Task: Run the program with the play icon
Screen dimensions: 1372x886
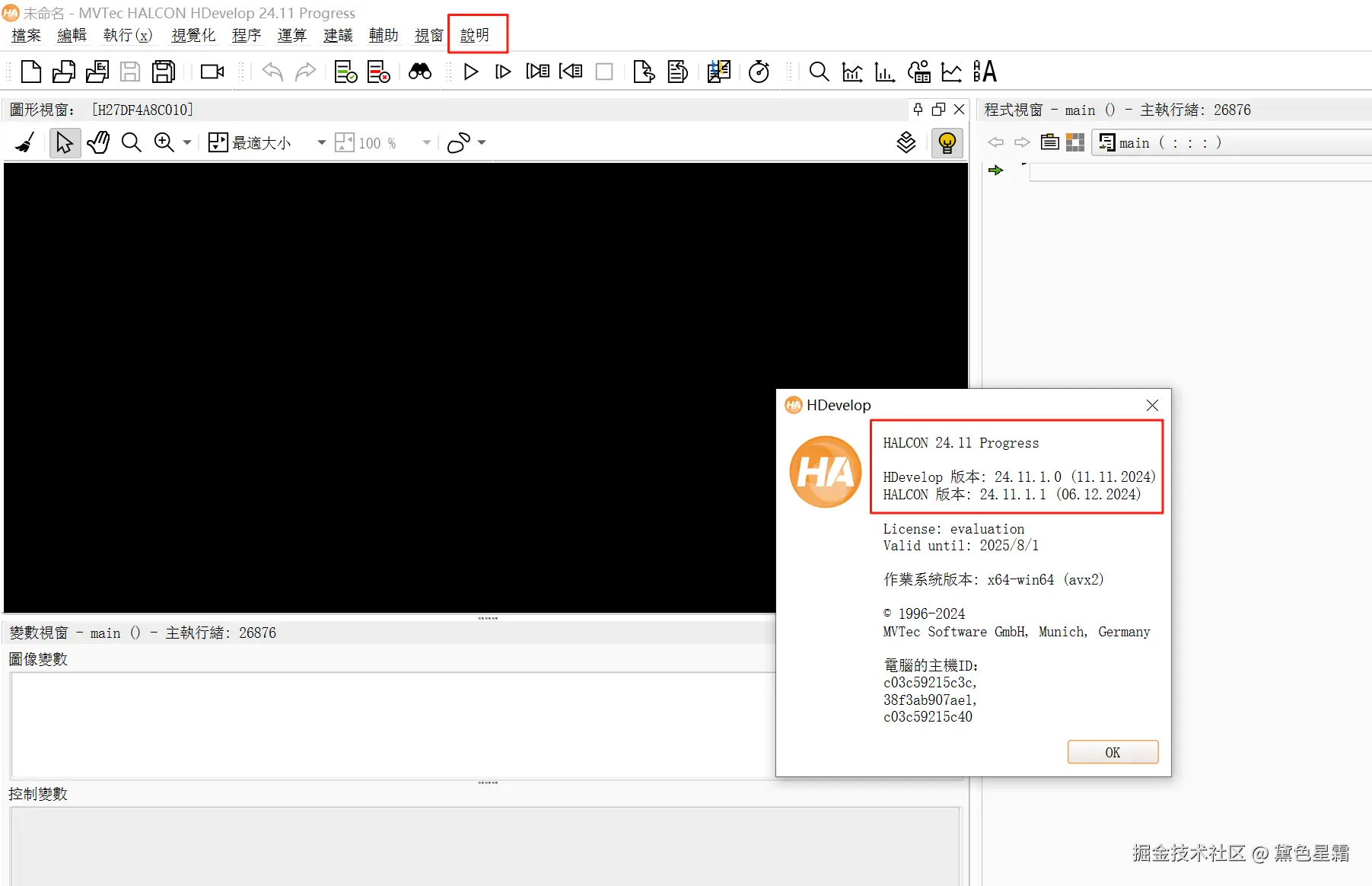Action: pyautogui.click(x=471, y=72)
